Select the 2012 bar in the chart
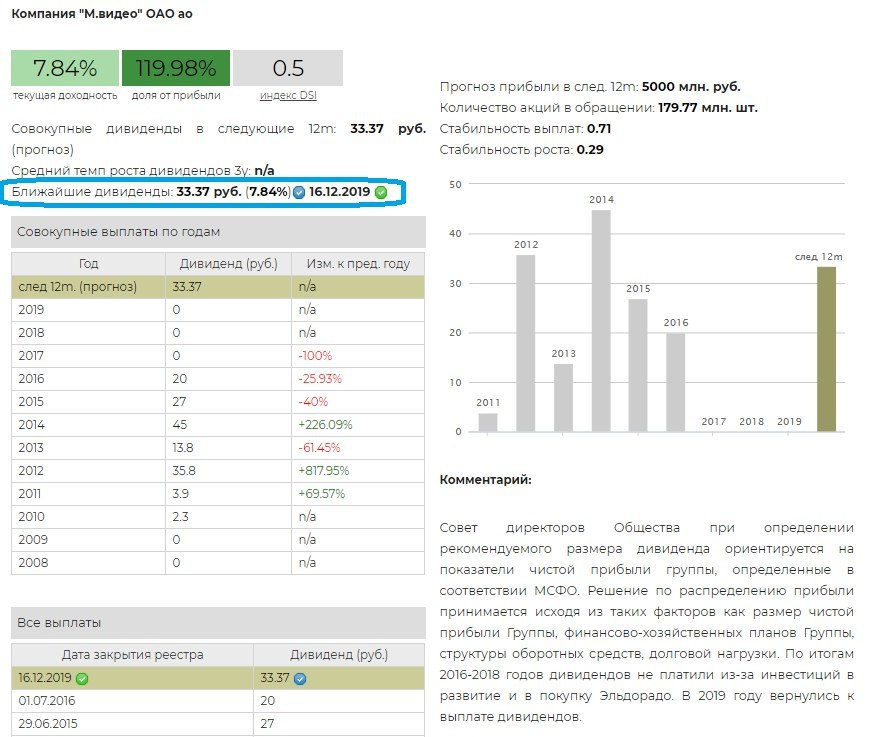The width and height of the screenshot is (890, 737). pos(526,343)
